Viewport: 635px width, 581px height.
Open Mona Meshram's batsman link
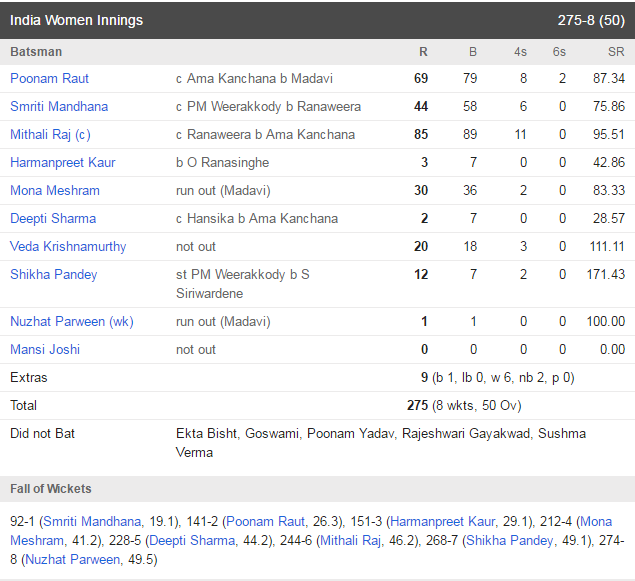[x=55, y=190]
